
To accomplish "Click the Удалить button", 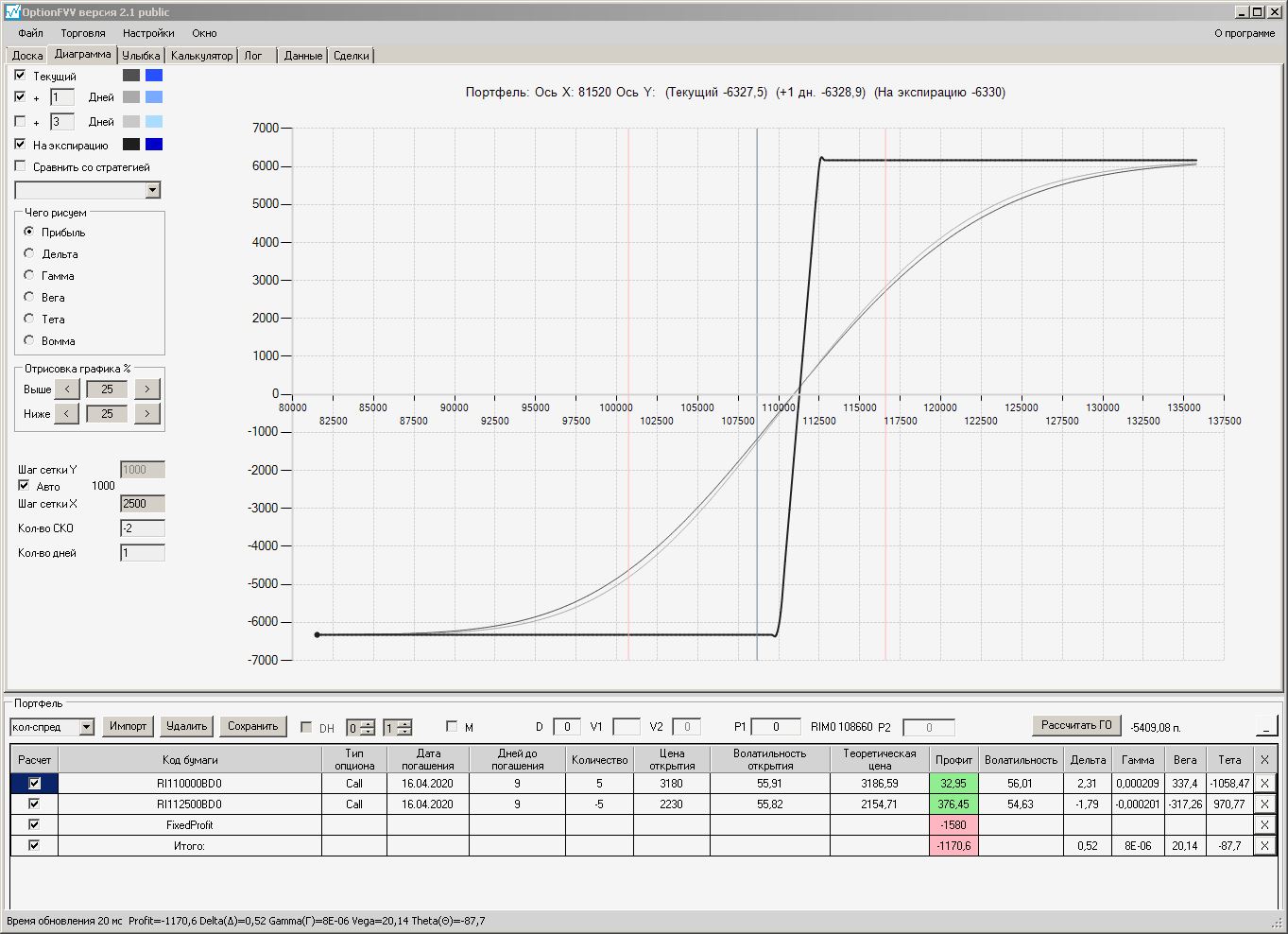I will (186, 726).
